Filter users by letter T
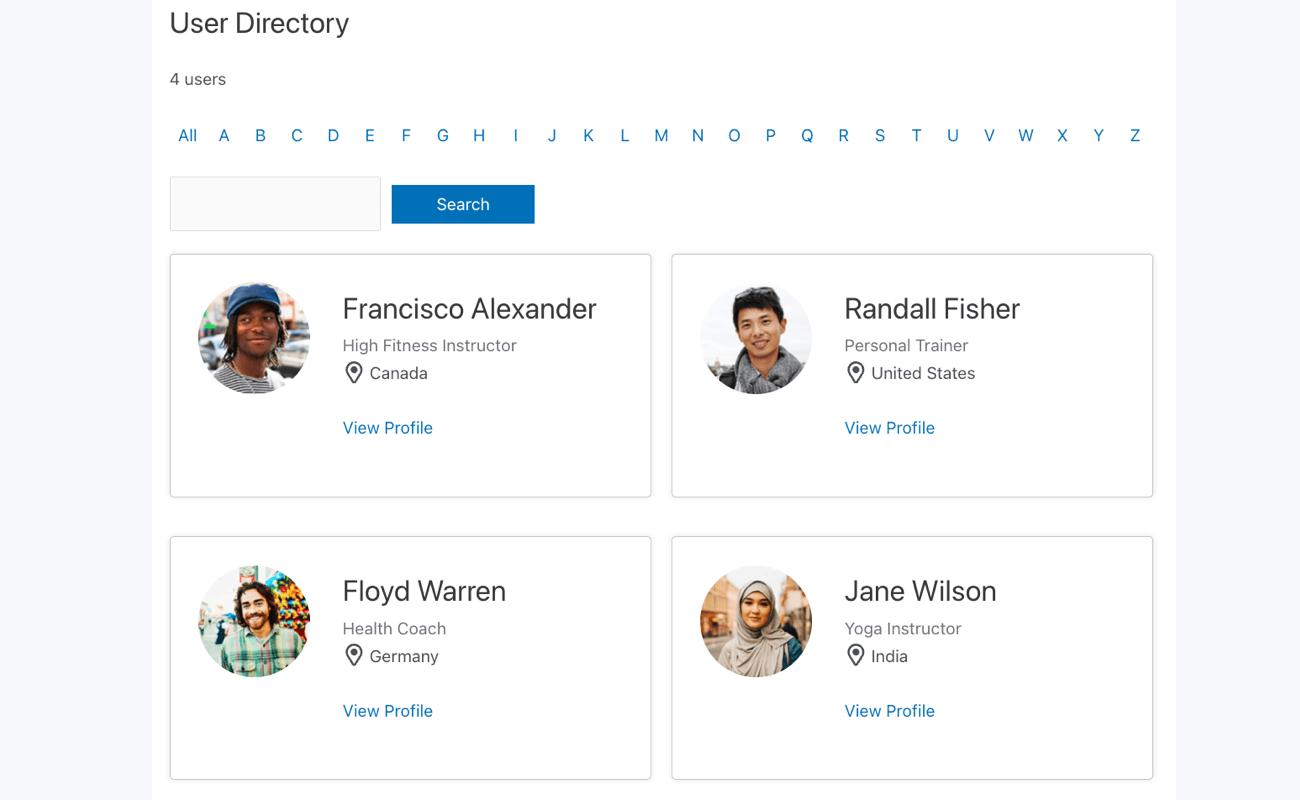The image size is (1300, 800). coord(916,136)
